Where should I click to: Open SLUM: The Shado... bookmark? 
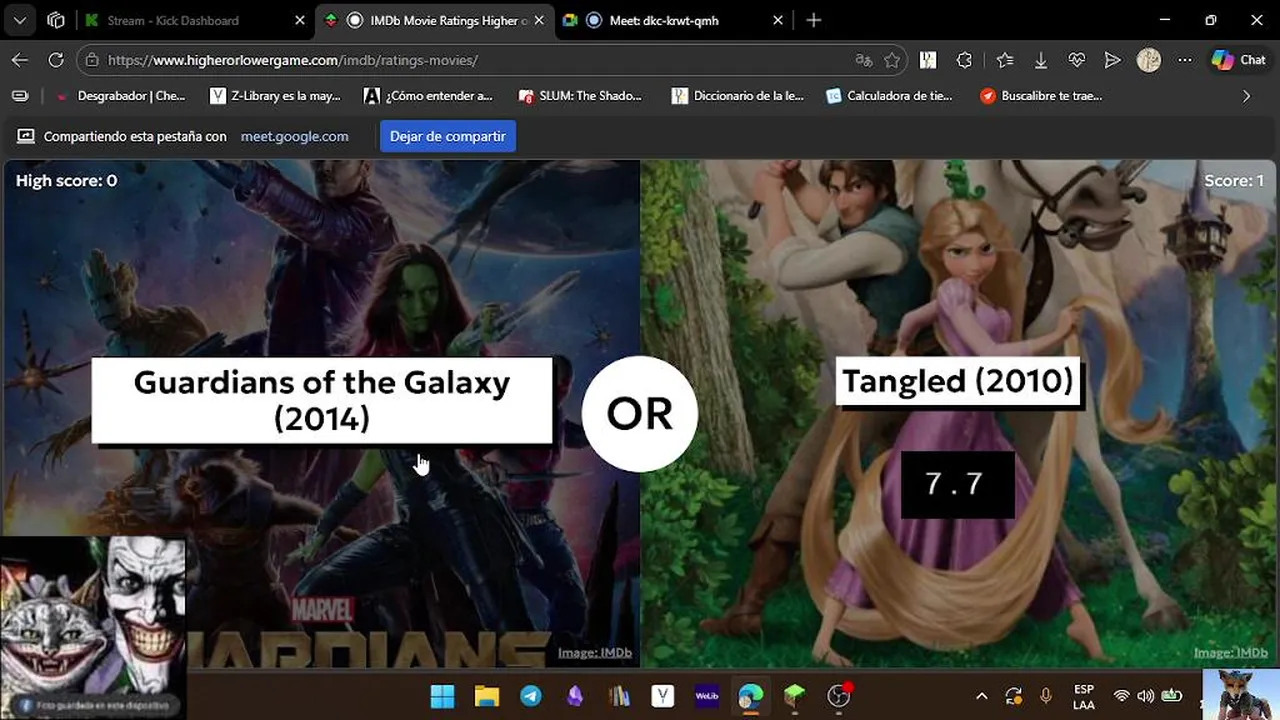pyautogui.click(x=580, y=96)
